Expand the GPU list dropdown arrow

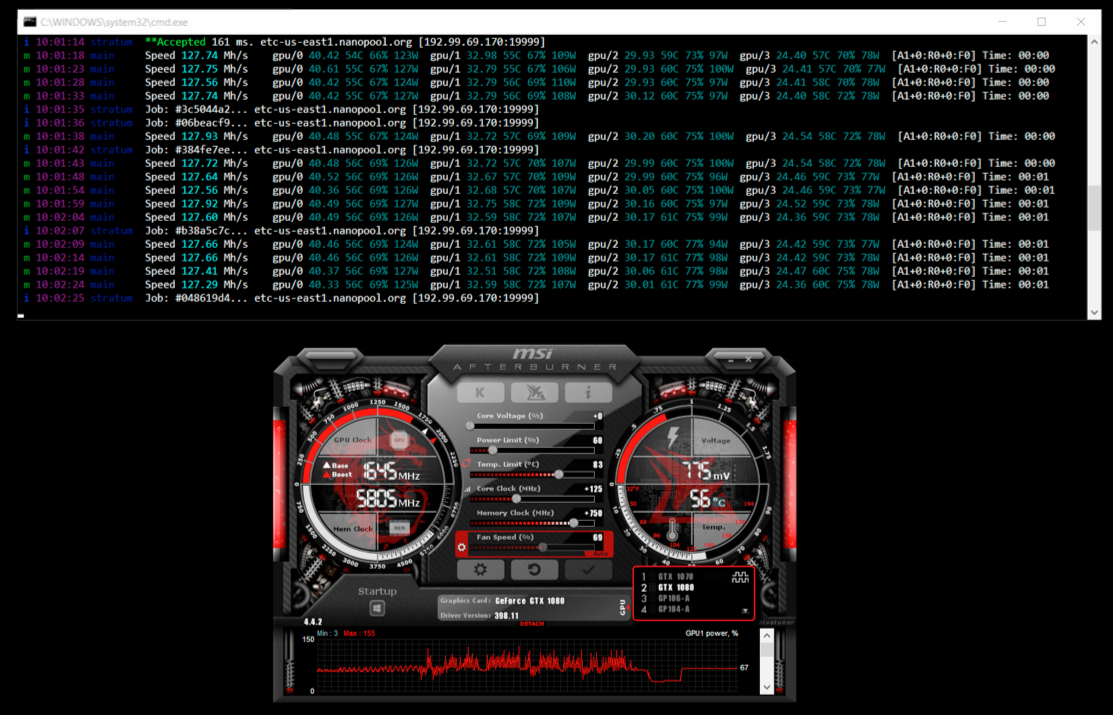745,611
